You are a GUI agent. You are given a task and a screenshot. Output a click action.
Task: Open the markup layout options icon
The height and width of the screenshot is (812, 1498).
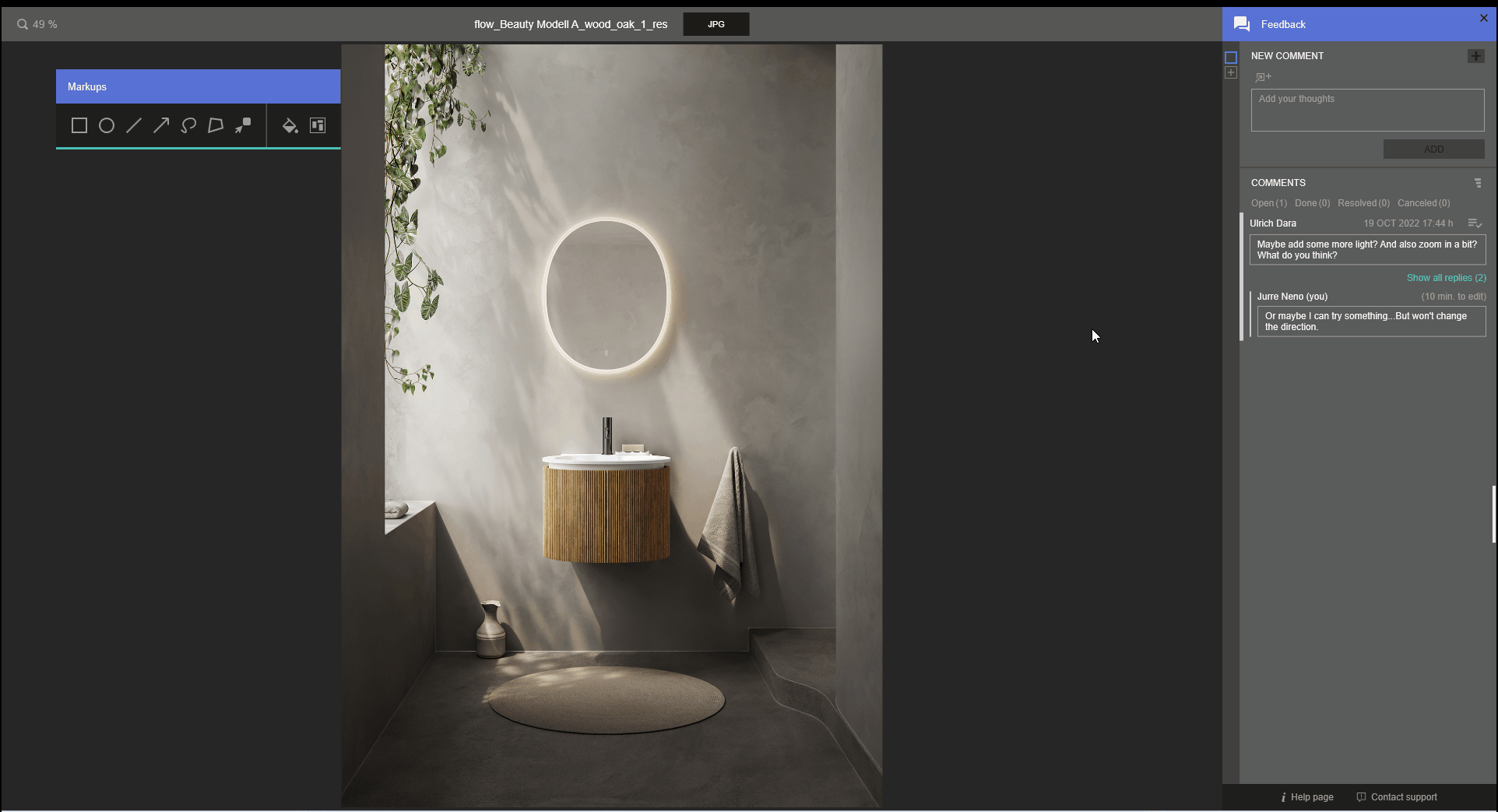pos(318,125)
